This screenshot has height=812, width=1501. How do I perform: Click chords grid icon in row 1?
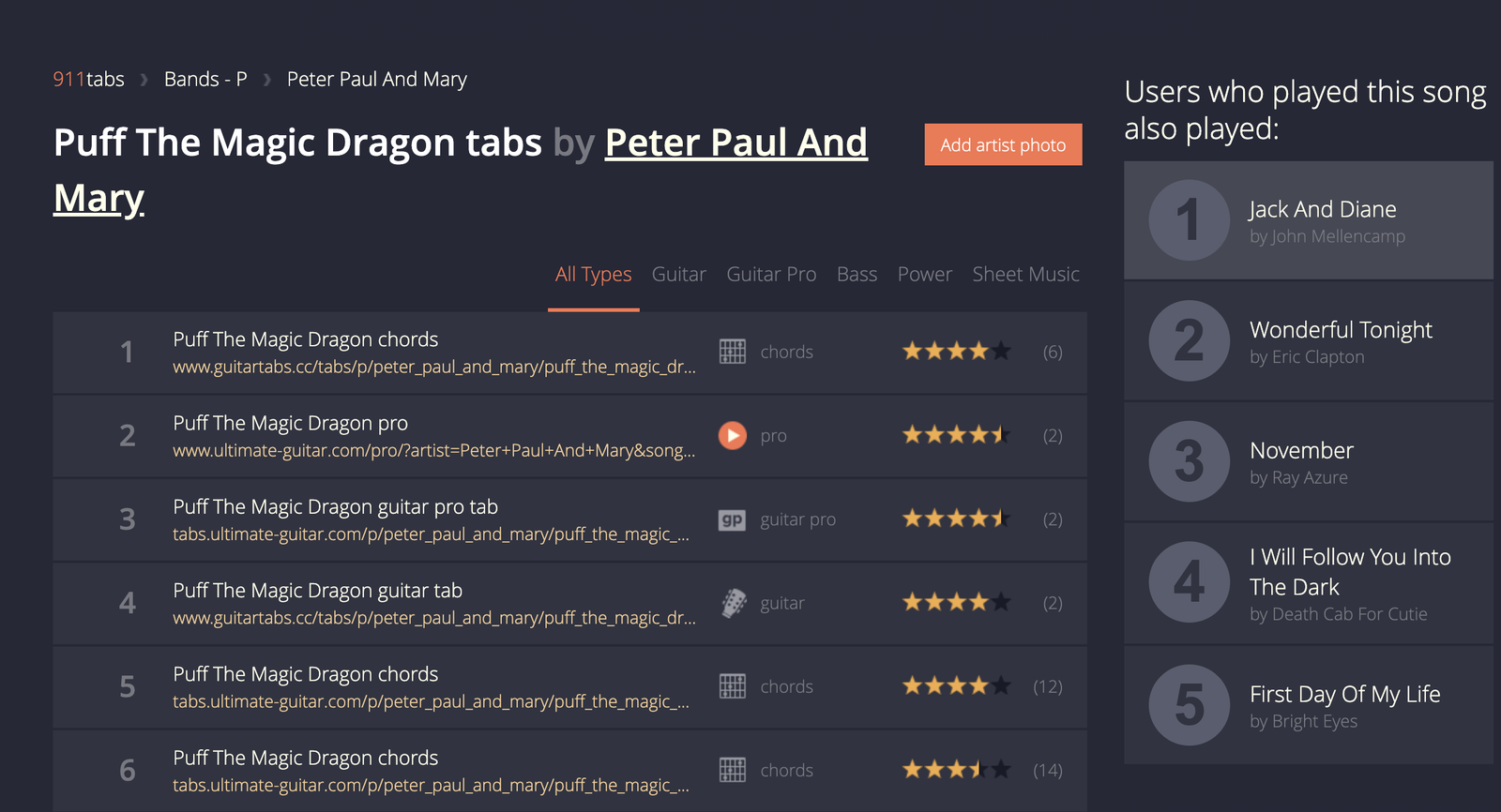[x=733, y=352]
